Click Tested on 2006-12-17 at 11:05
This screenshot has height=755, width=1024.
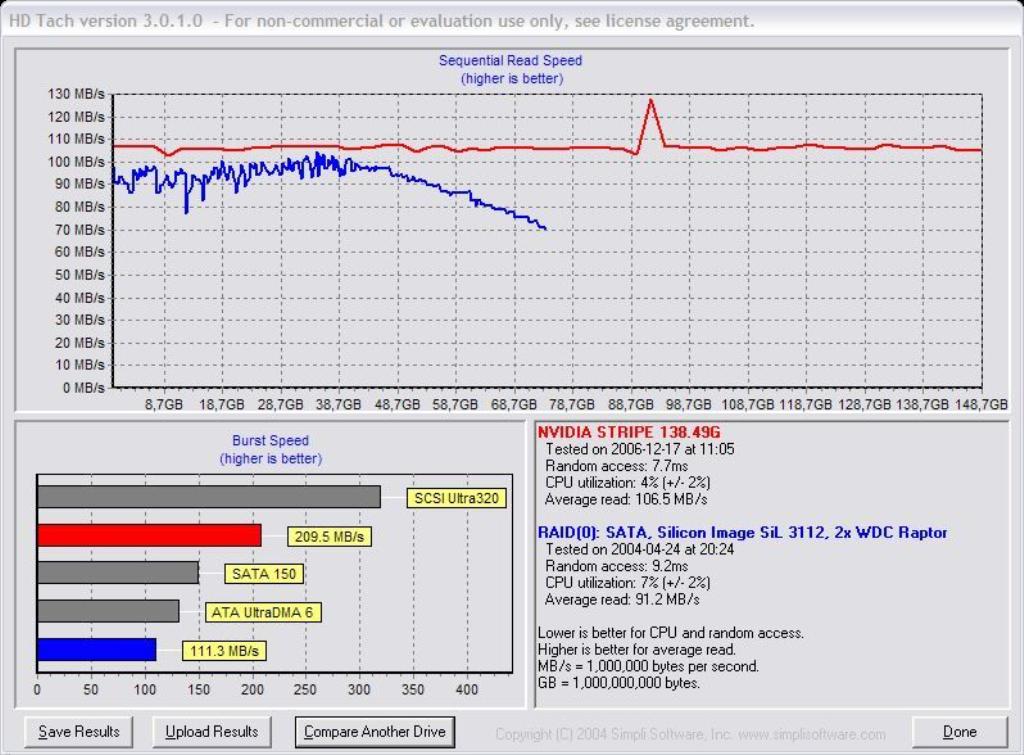[x=639, y=449]
